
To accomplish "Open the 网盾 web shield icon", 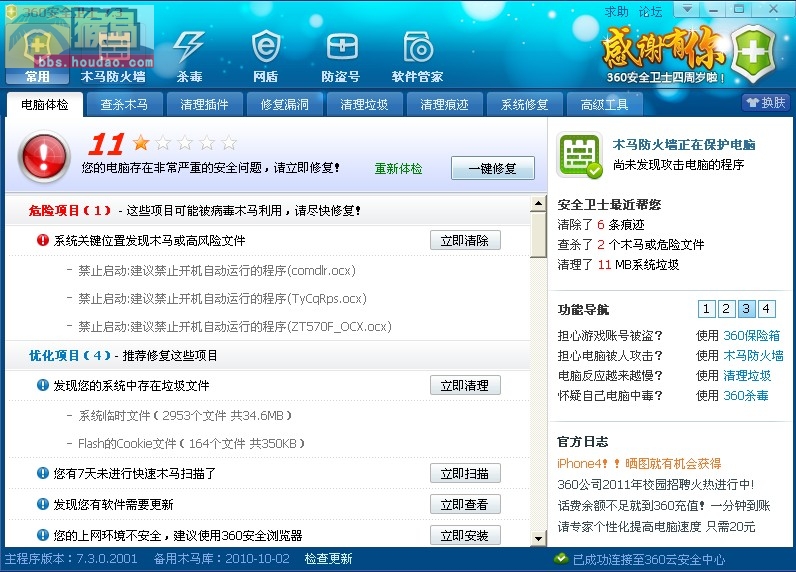I will [266, 56].
